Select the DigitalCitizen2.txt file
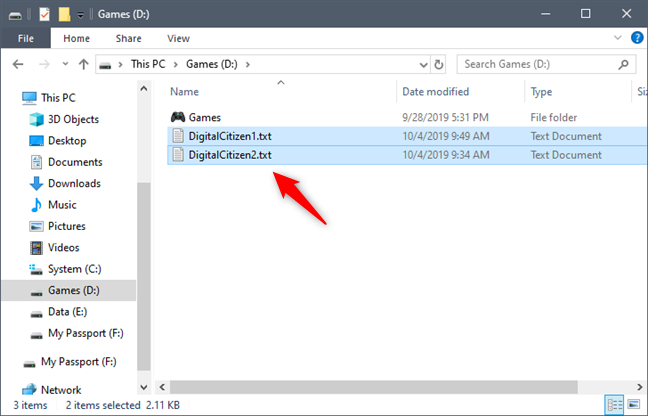 [230, 155]
